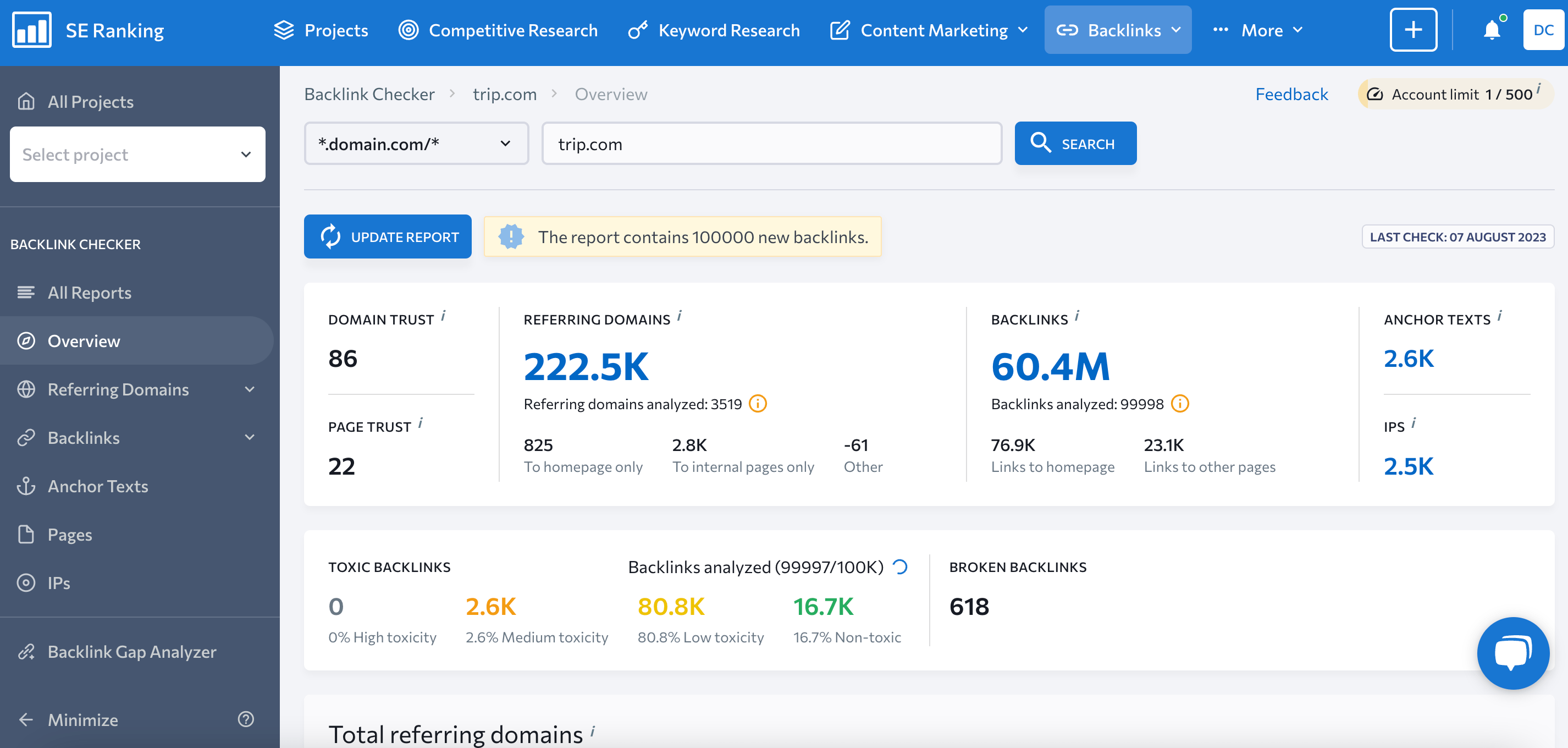1568x748 pixels.
Task: Click the Feedback link
Action: point(1291,94)
